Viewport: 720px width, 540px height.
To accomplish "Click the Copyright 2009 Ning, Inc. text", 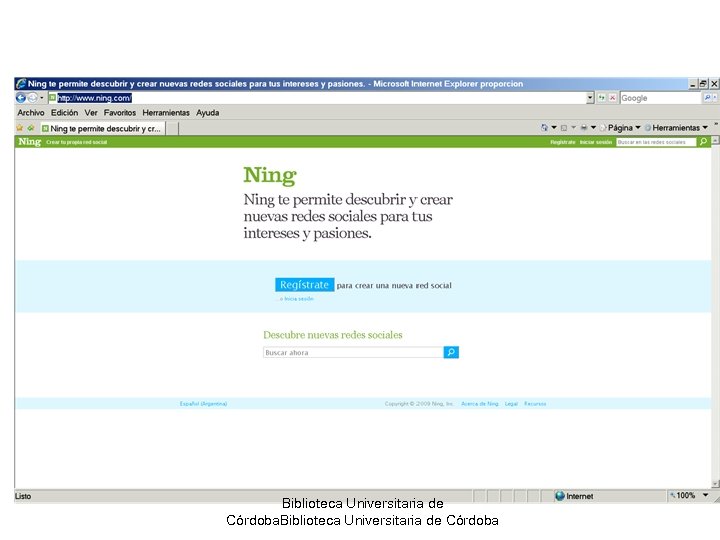I will coord(419,404).
